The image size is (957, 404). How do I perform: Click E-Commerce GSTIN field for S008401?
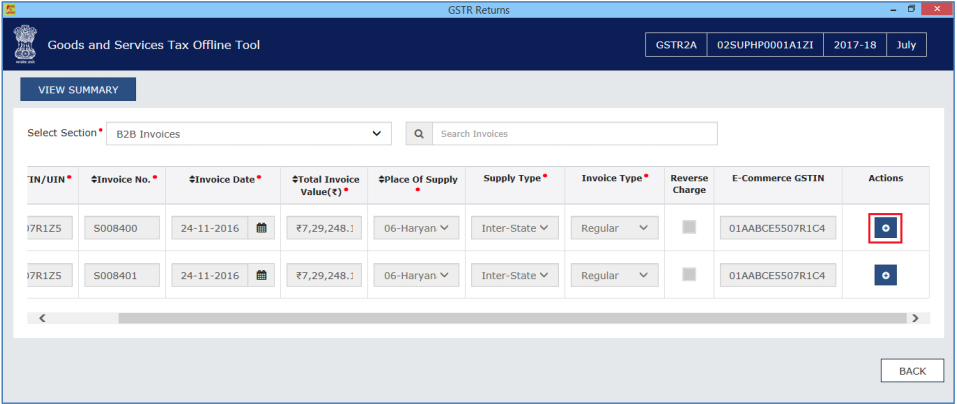[x=778, y=275]
